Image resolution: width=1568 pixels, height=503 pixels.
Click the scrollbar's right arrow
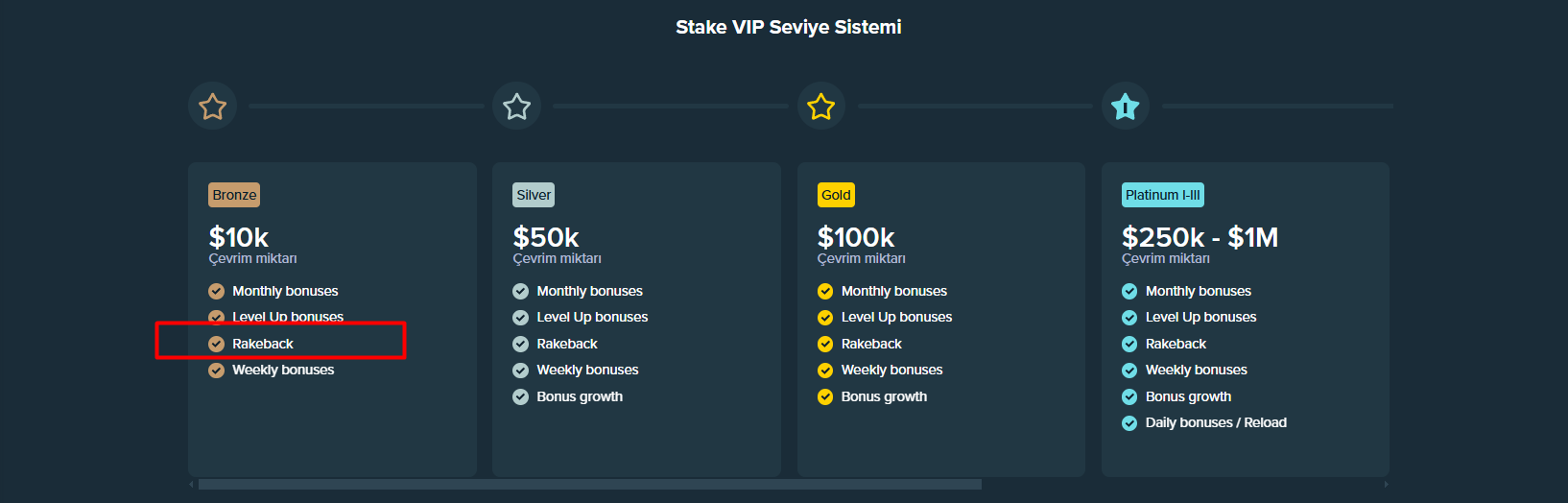click(1385, 485)
